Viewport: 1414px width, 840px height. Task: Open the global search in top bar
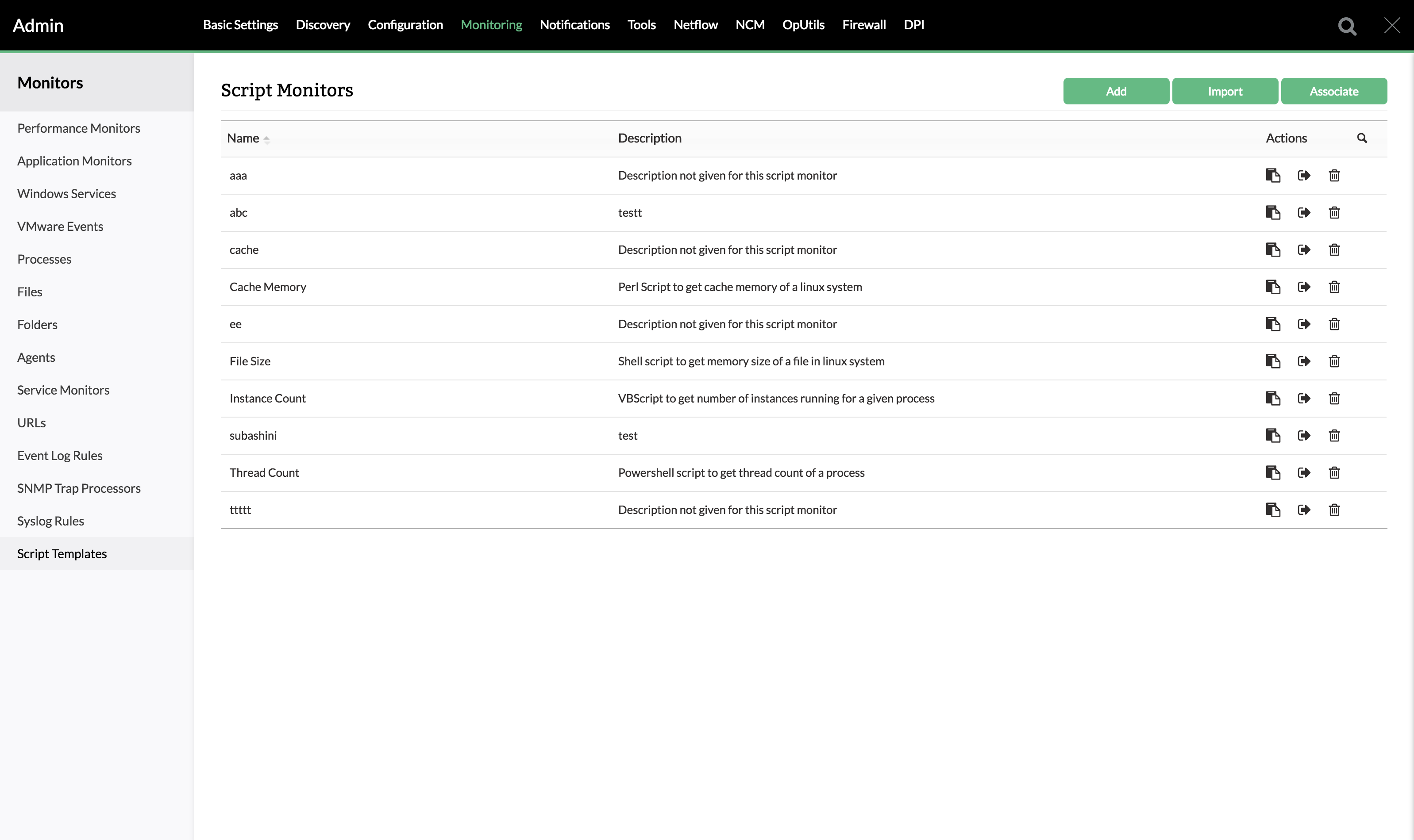coord(1348,26)
